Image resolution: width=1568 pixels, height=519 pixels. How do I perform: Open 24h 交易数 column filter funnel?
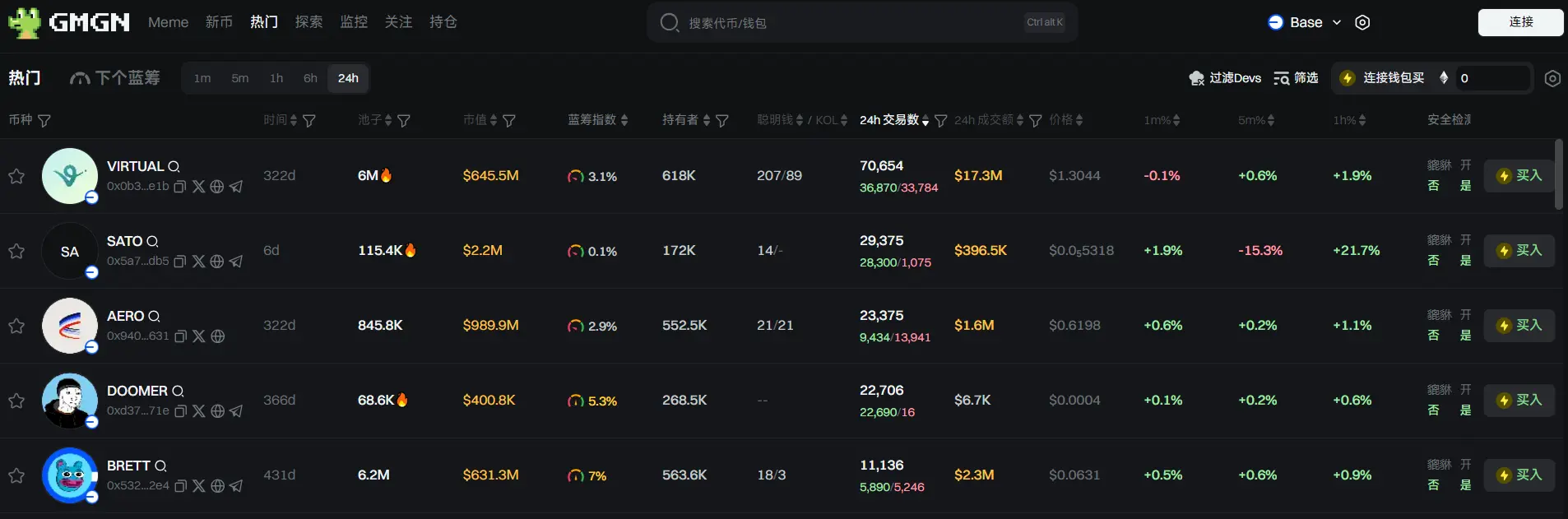[x=941, y=121]
